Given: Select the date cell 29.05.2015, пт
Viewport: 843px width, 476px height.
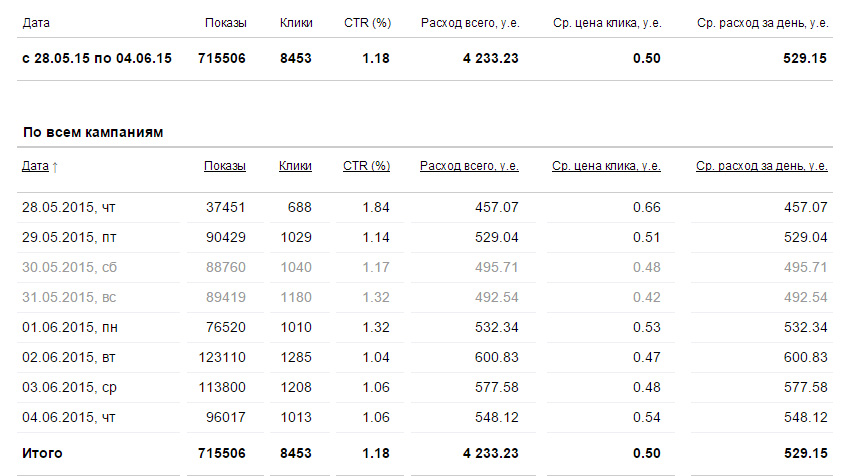Looking at the screenshot, I should (69, 237).
